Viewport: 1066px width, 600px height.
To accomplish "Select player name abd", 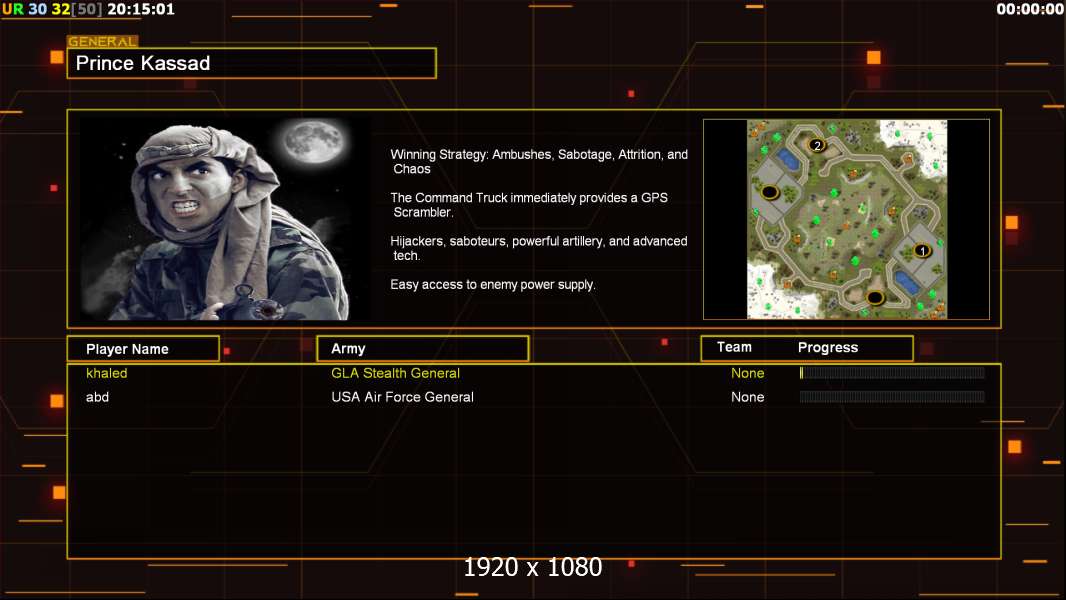I will pyautogui.click(x=97, y=397).
